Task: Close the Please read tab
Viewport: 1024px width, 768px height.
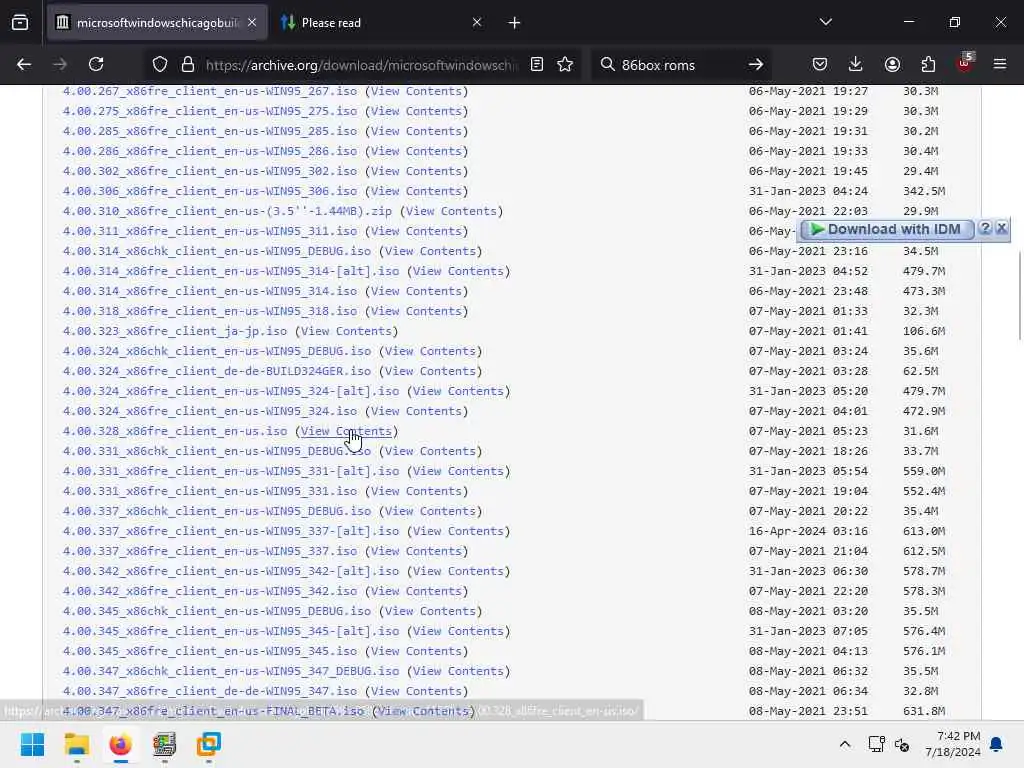Action: [477, 23]
